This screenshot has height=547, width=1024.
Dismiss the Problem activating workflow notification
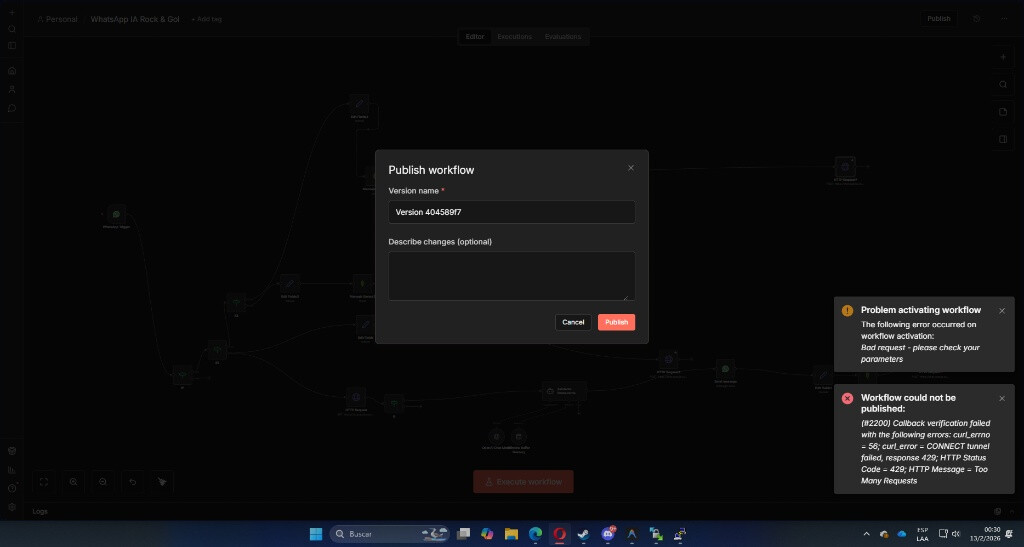[x=1002, y=311]
